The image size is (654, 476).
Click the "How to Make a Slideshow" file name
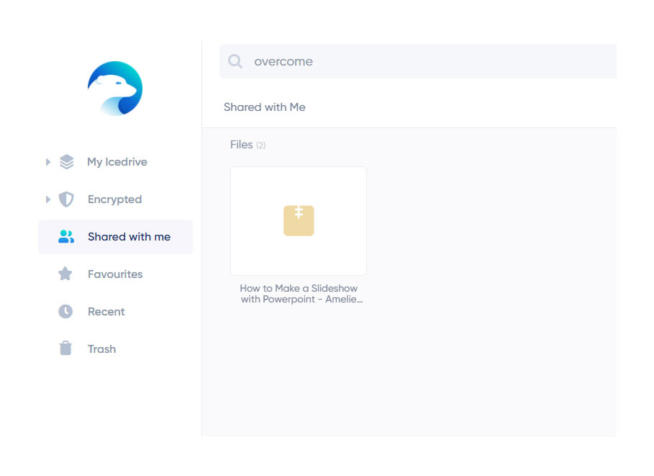coord(300,293)
